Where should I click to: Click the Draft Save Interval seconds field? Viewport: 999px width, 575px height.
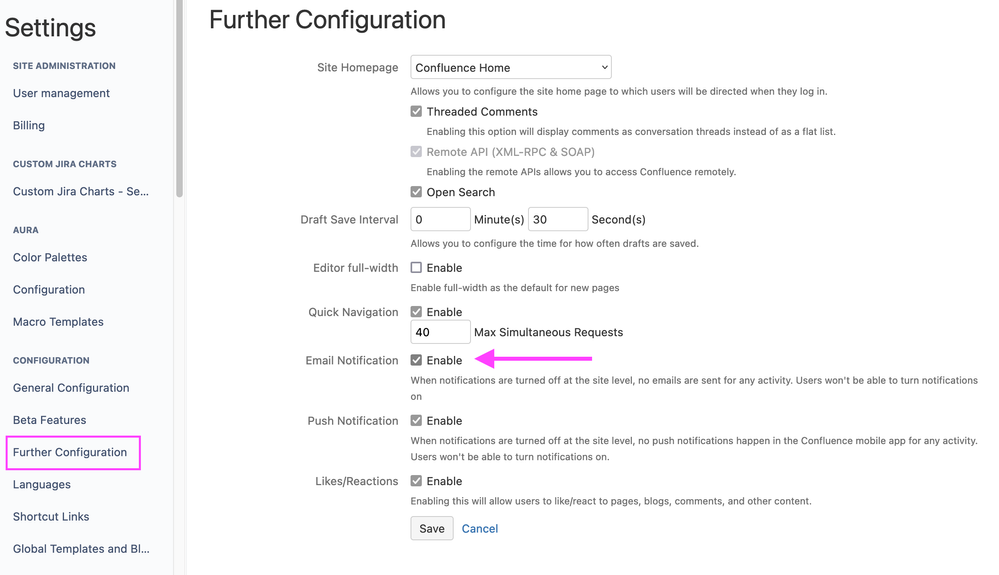tap(557, 220)
